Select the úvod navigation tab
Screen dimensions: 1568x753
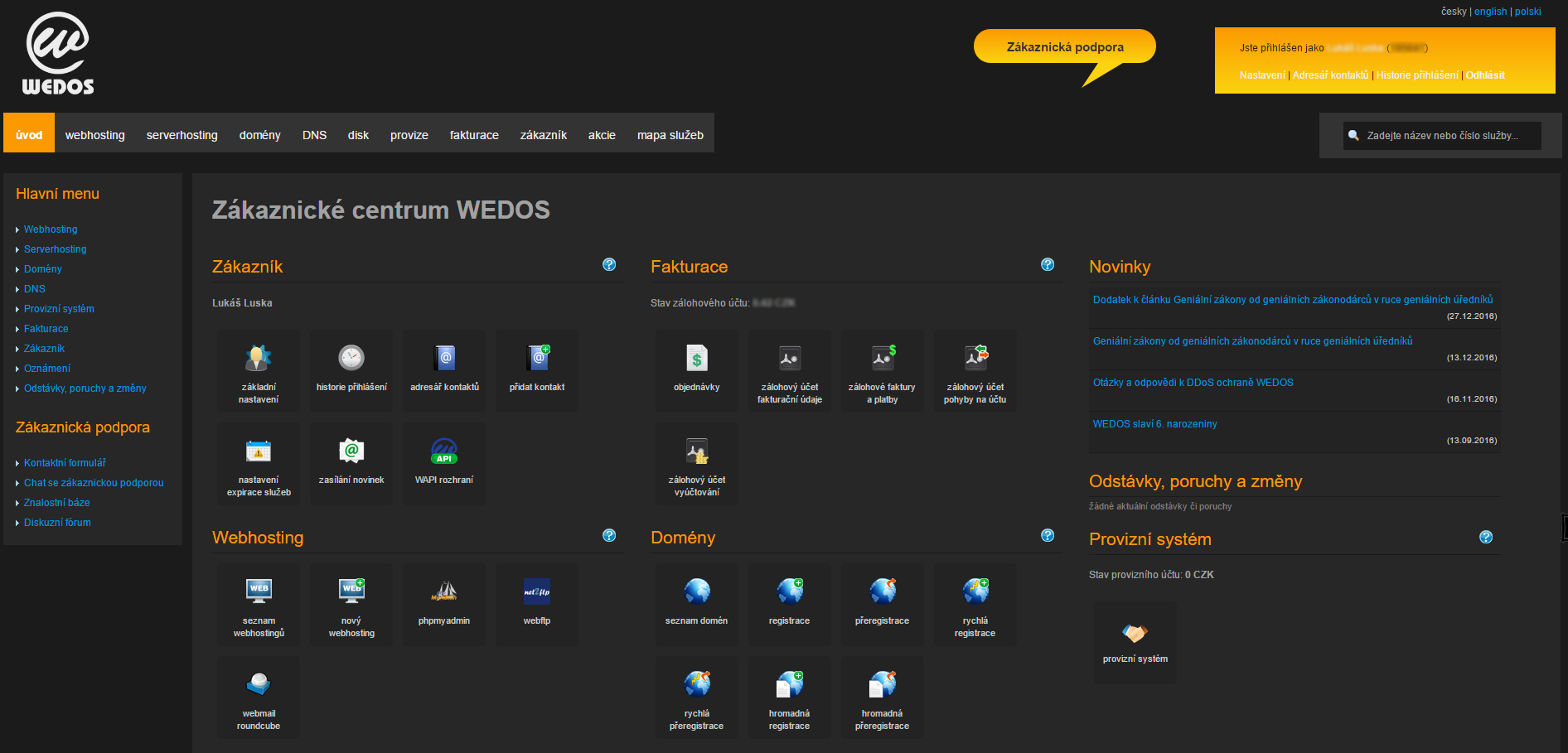pos(29,133)
